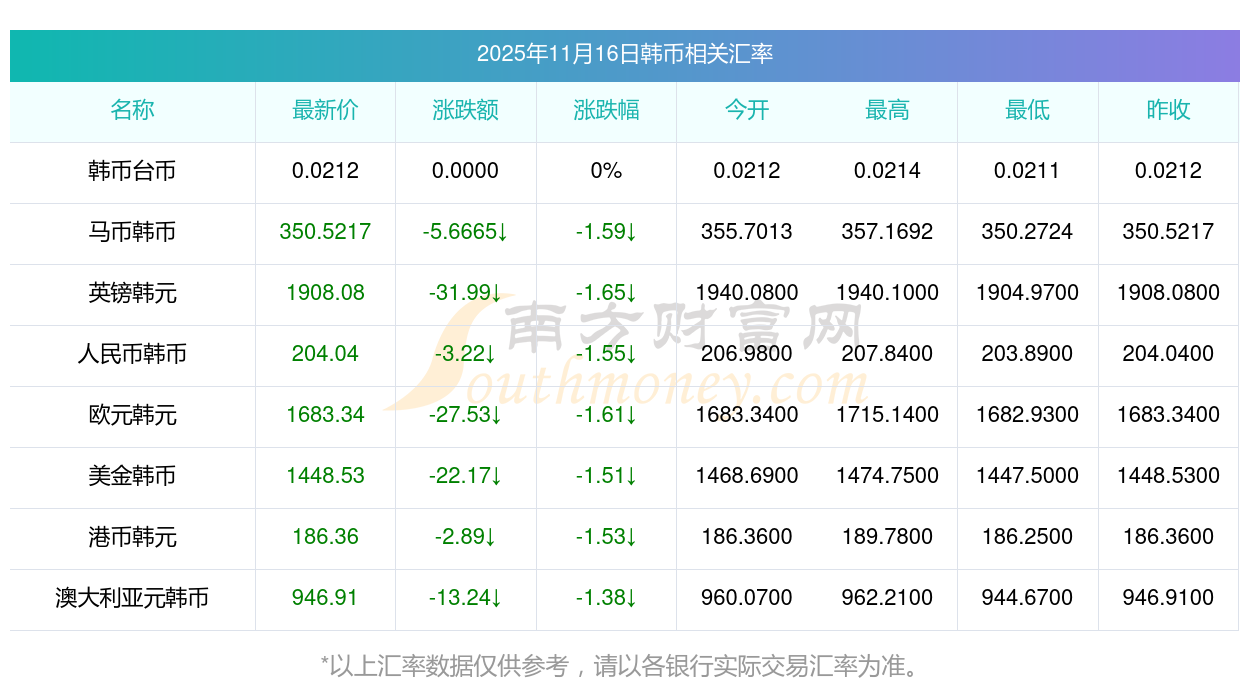1250x697 pixels.
Task: Click the 昨收 column header
Action: coord(1168,110)
